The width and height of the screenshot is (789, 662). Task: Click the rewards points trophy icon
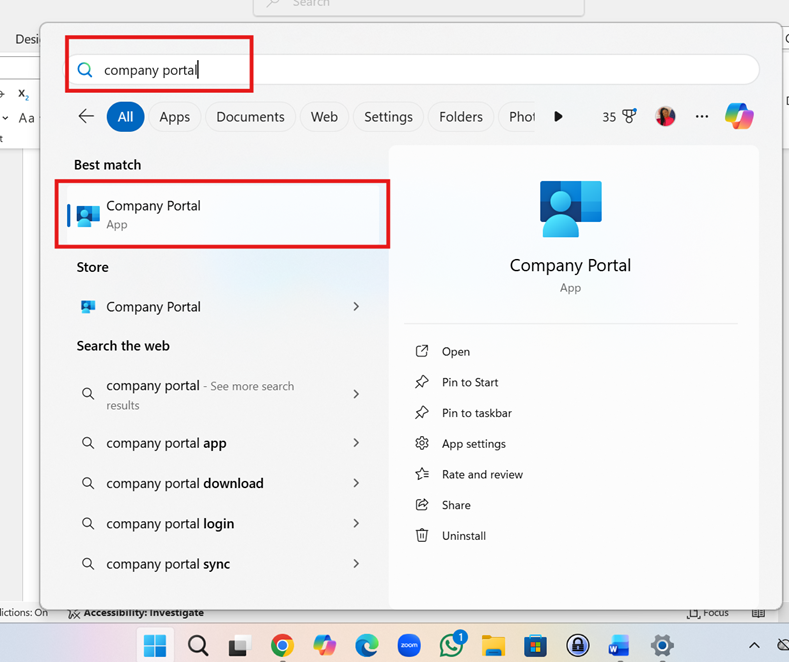coord(629,117)
